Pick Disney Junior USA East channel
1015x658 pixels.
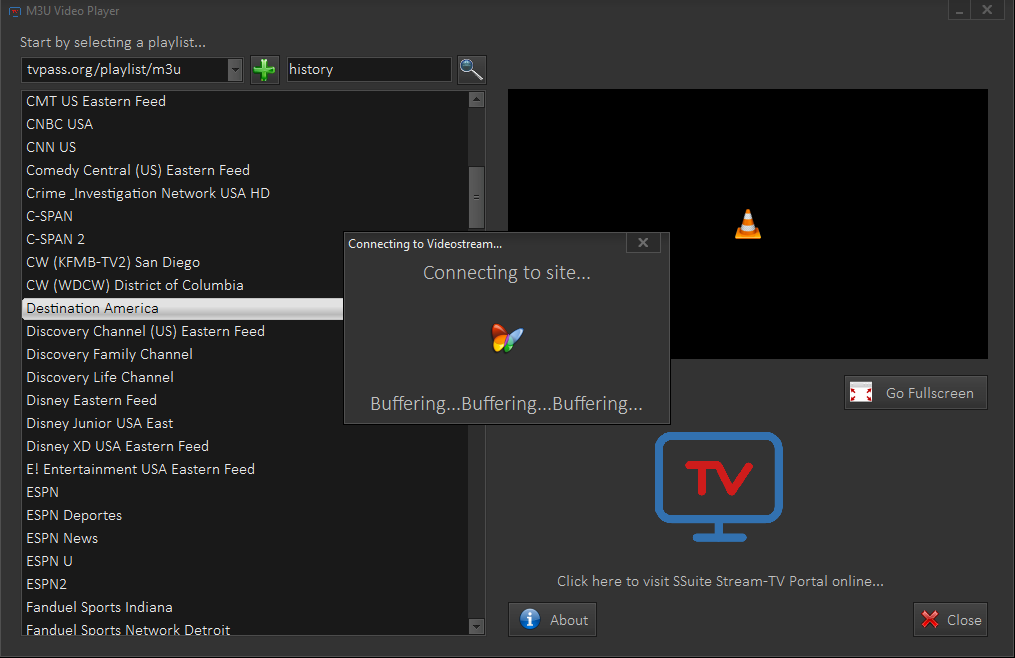pos(100,423)
